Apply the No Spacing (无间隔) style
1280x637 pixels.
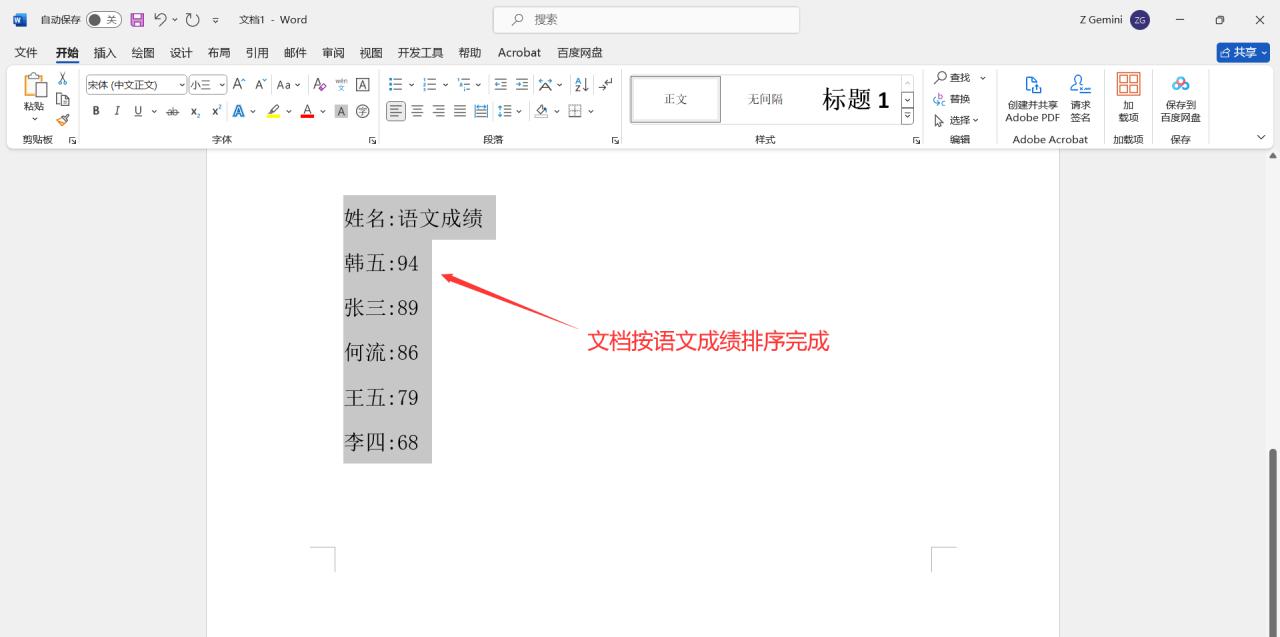click(766, 99)
